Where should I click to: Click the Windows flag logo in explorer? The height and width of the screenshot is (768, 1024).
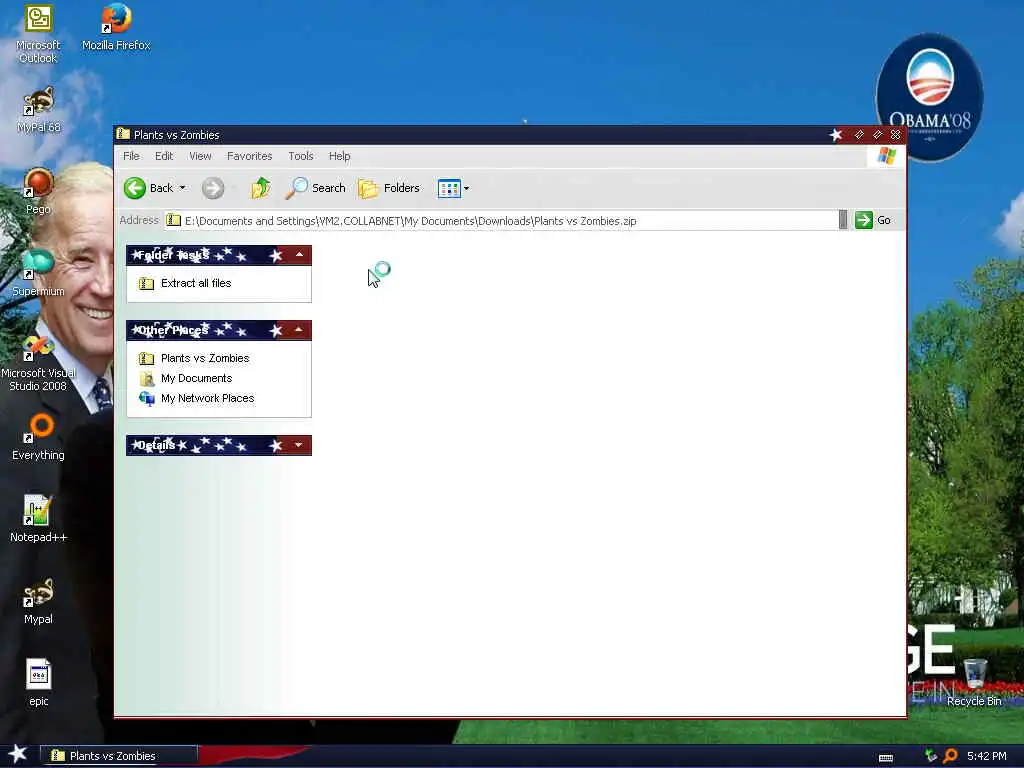click(x=886, y=156)
